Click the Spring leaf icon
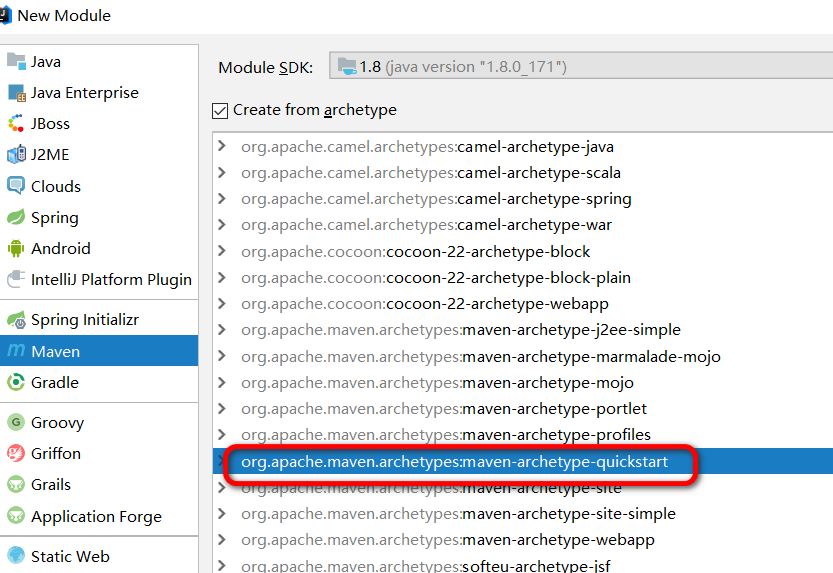The height and width of the screenshot is (573, 833). (16, 217)
